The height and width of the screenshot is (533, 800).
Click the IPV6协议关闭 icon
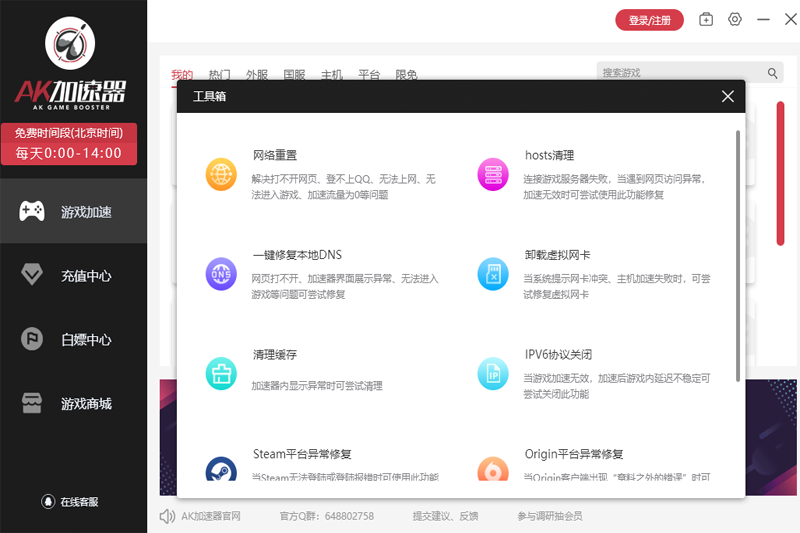[x=493, y=373]
